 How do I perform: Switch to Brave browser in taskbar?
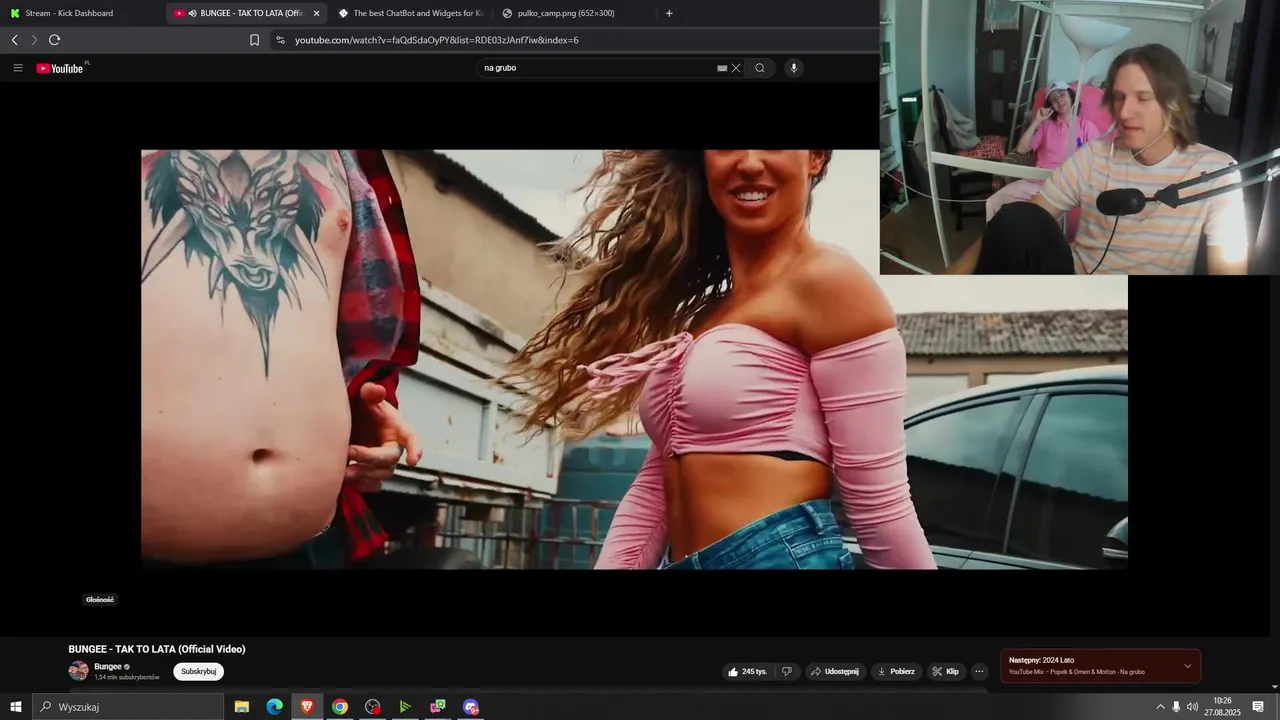point(307,707)
